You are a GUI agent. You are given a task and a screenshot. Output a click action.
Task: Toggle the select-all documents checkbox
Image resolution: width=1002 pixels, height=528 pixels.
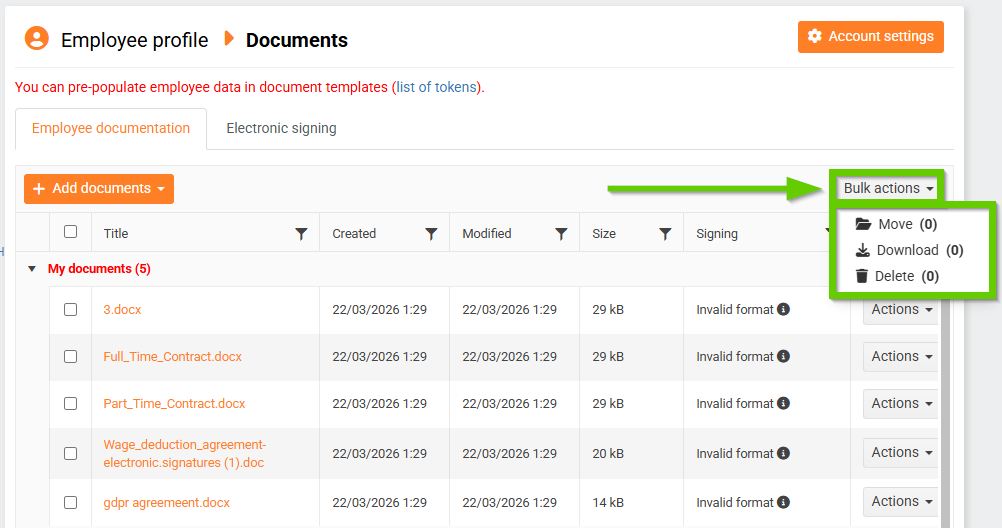point(70,232)
